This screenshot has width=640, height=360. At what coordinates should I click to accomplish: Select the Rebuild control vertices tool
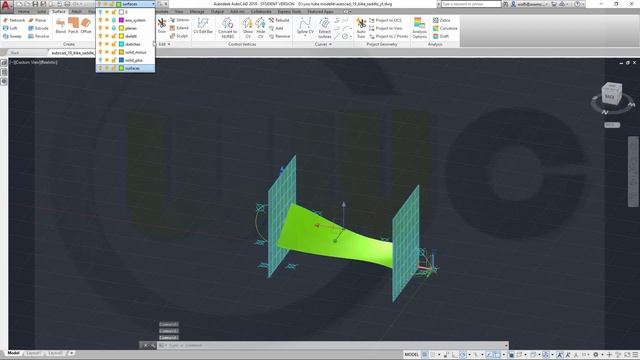click(279, 20)
